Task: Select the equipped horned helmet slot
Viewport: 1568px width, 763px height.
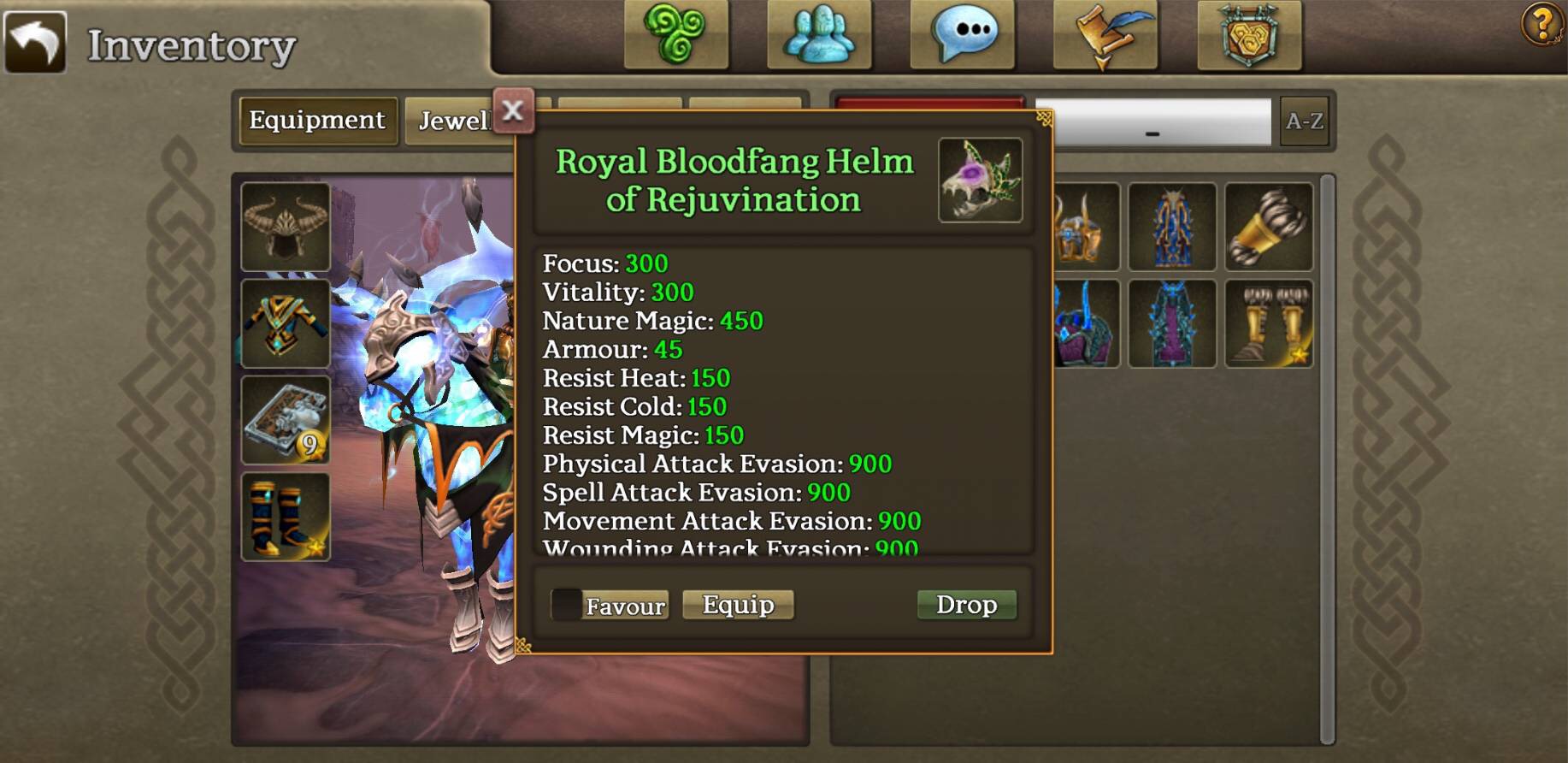Action: [x=286, y=227]
